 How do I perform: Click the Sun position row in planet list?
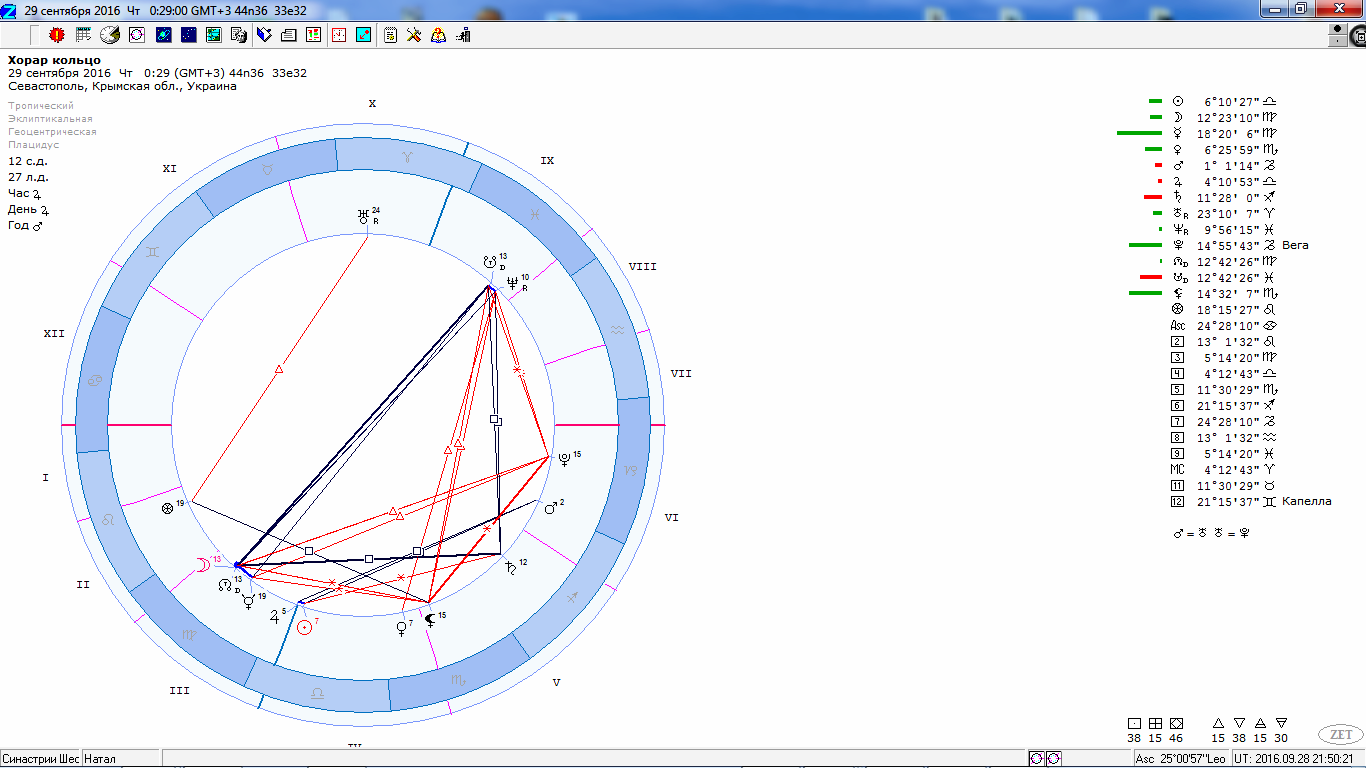coord(1228,101)
